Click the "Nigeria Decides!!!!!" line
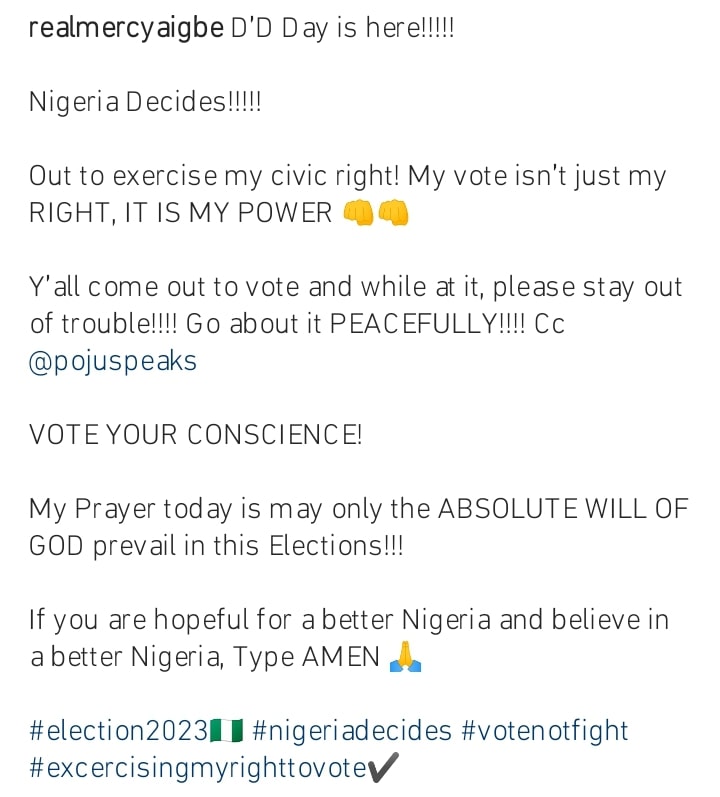Screen dimensions: 720x797 coord(145,102)
